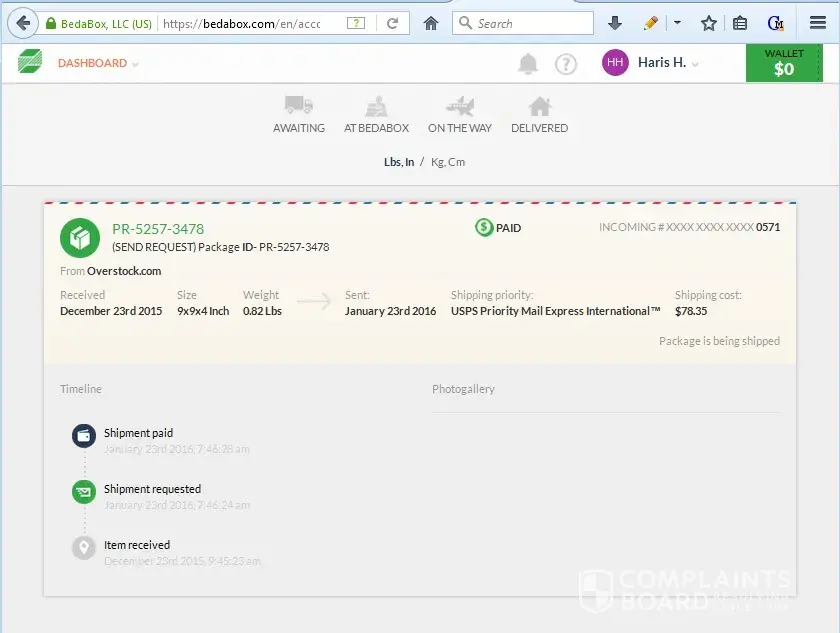Reload the page with the refresh icon

tap(393, 23)
